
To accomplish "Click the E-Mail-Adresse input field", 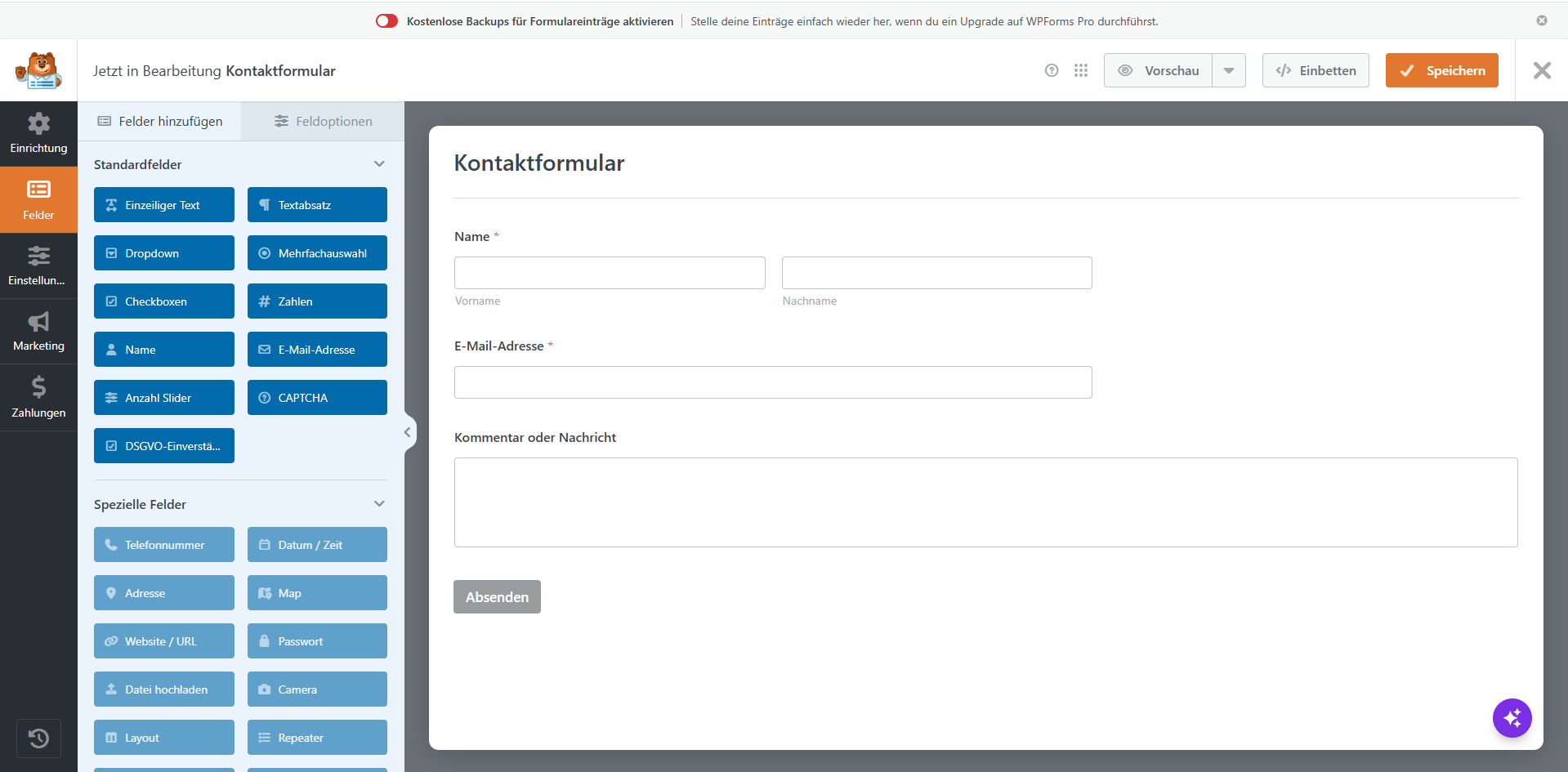I will pos(773,382).
